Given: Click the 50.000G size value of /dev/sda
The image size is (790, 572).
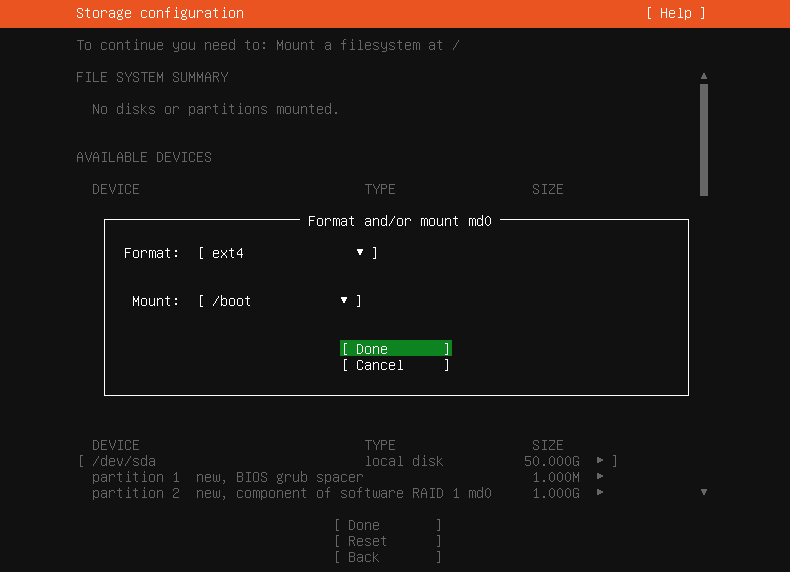Looking at the screenshot, I should (552, 461).
